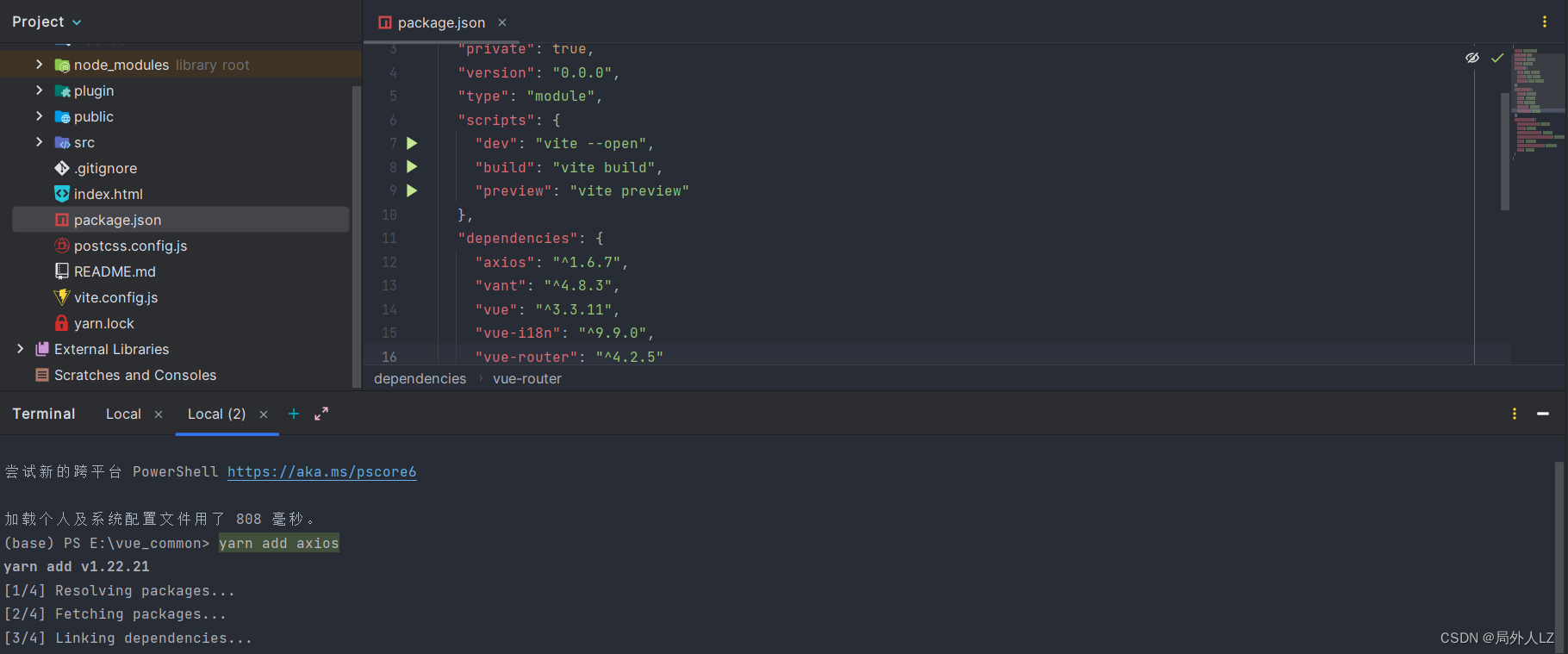This screenshot has width=1568, height=654.
Task: Close the Local (2) terminal tab
Action: (264, 414)
